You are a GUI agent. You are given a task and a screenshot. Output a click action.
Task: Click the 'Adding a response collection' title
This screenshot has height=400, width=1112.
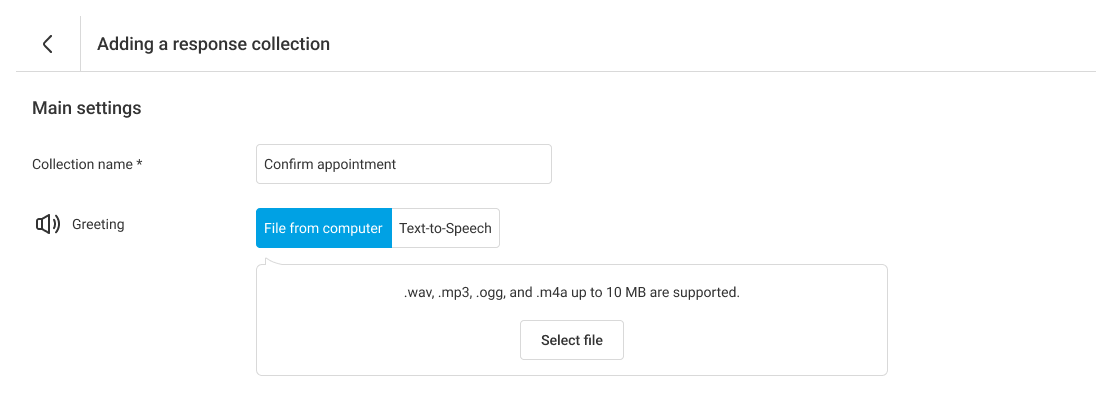[x=213, y=44]
